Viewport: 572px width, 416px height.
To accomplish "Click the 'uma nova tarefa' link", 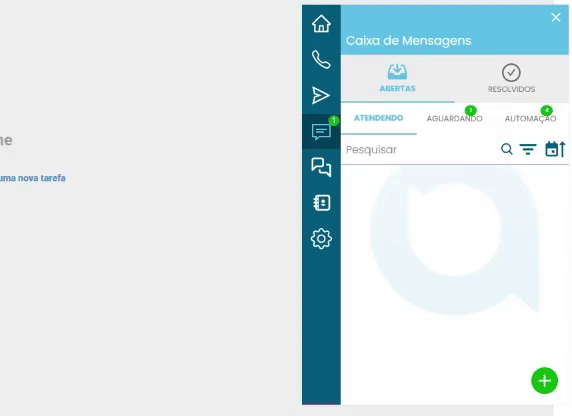I will coord(33,178).
